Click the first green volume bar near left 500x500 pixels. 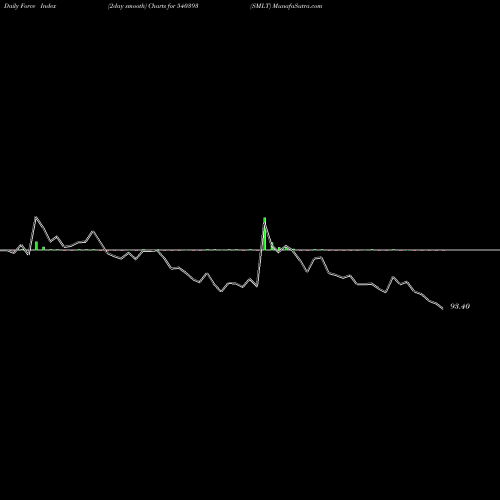36,246
